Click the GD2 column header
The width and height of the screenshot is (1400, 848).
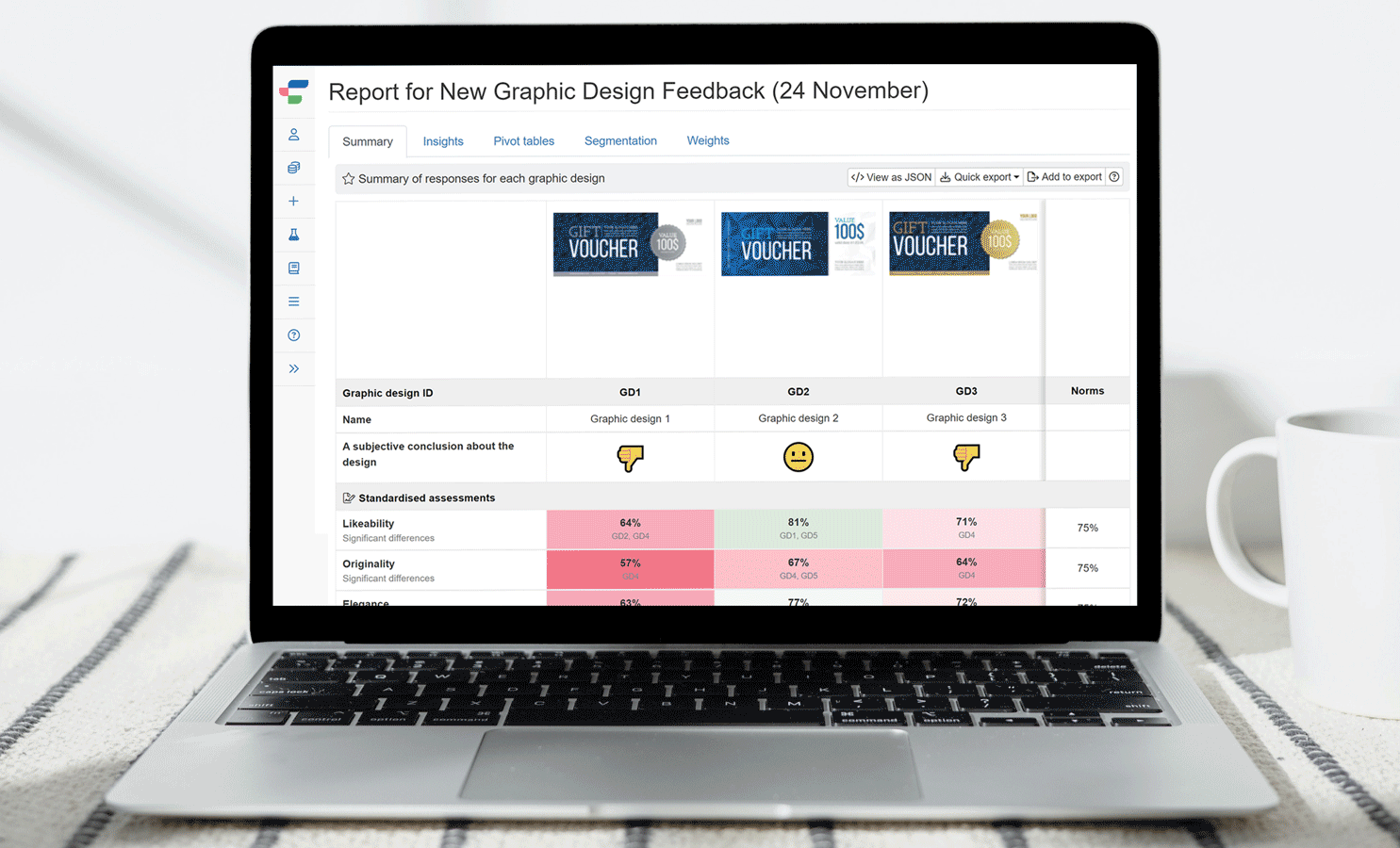799,391
